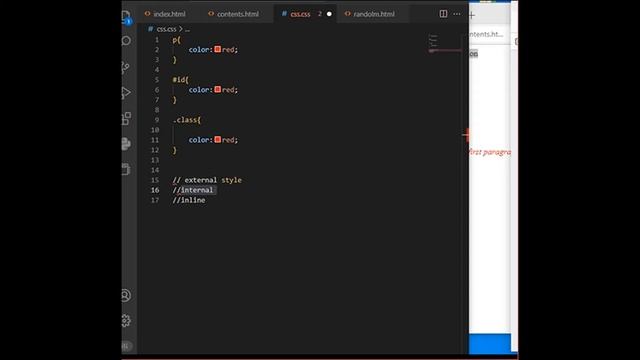Open the Accounts menu icon
Viewport: 640px width, 360px height.
click(x=126, y=295)
